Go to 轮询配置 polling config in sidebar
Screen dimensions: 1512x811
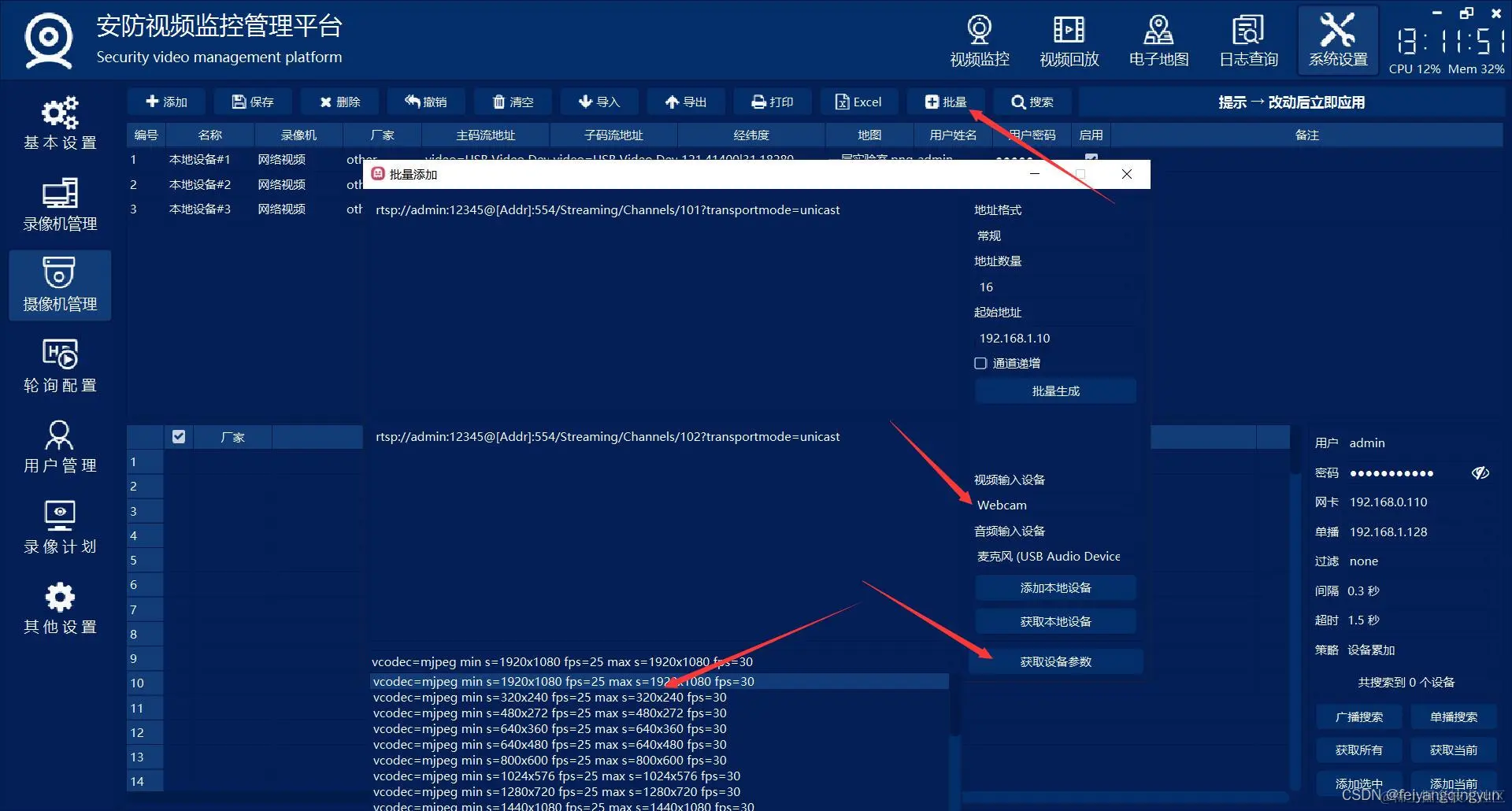tap(60, 365)
